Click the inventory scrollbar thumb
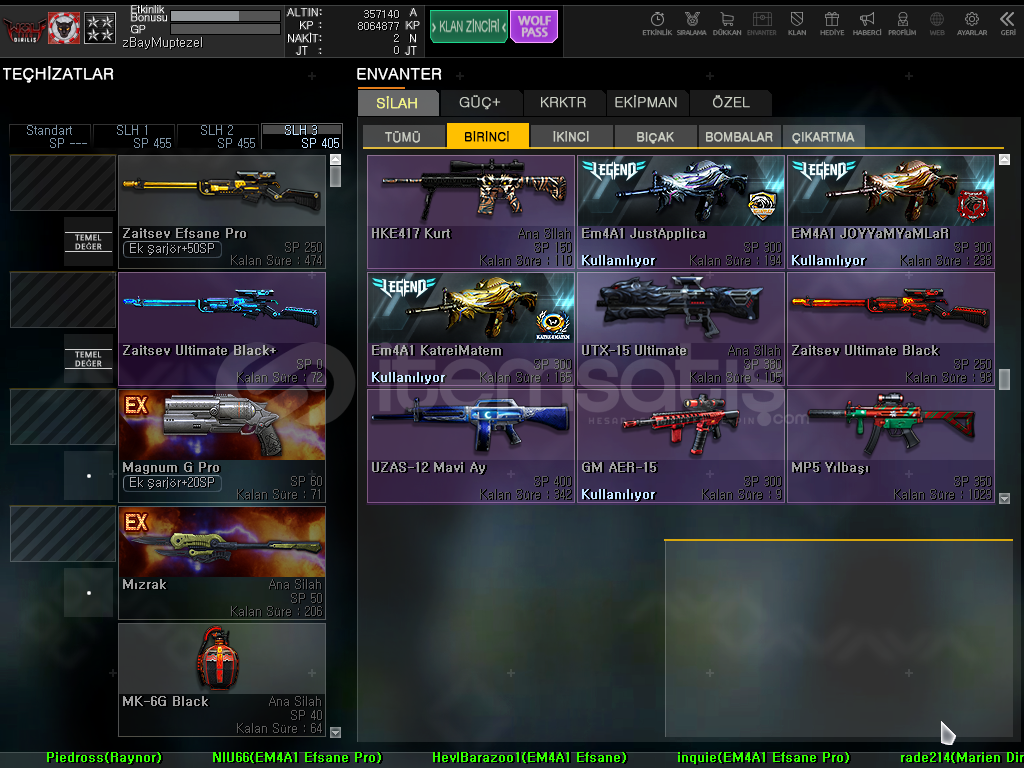Image resolution: width=1024 pixels, height=768 pixels. (1004, 379)
